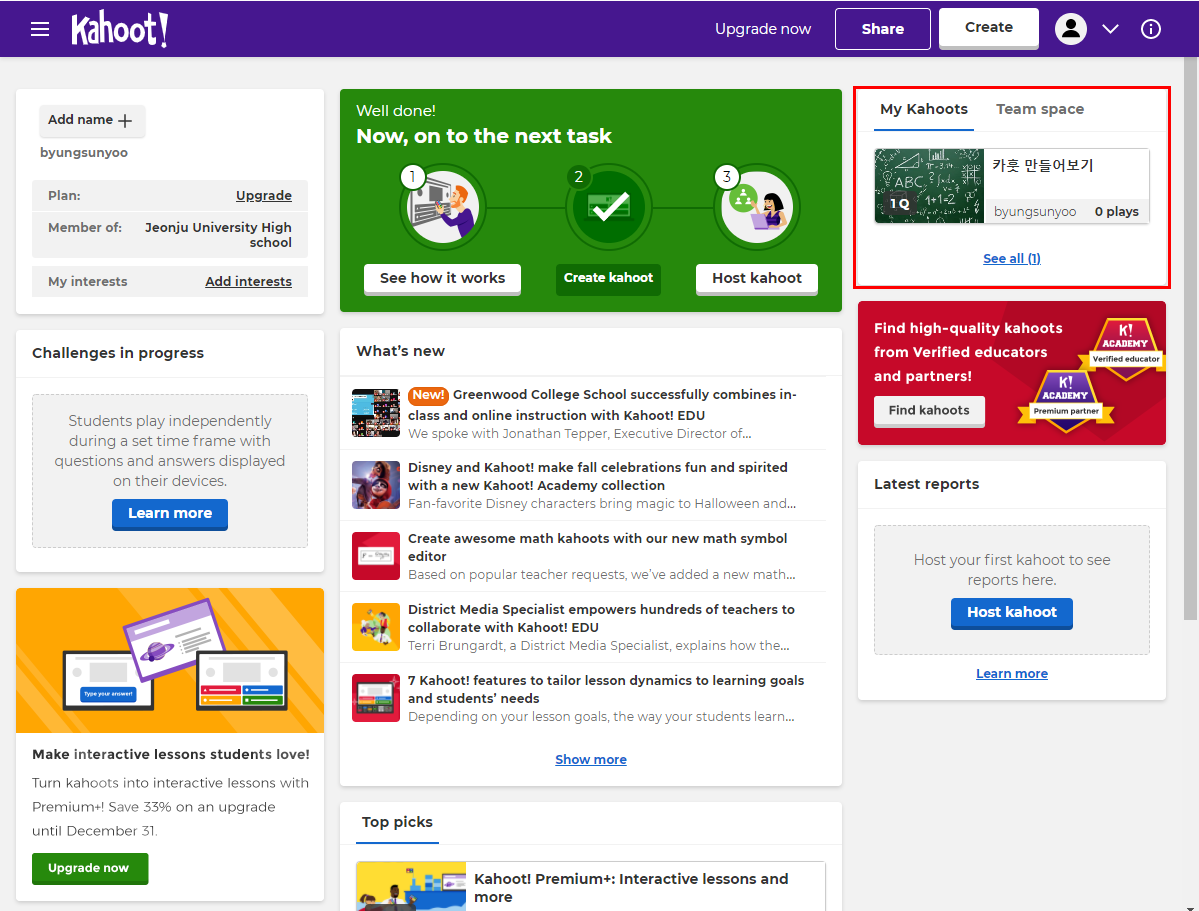Open the hamburger navigation menu
Viewport: 1199px width, 911px height.
coord(40,29)
